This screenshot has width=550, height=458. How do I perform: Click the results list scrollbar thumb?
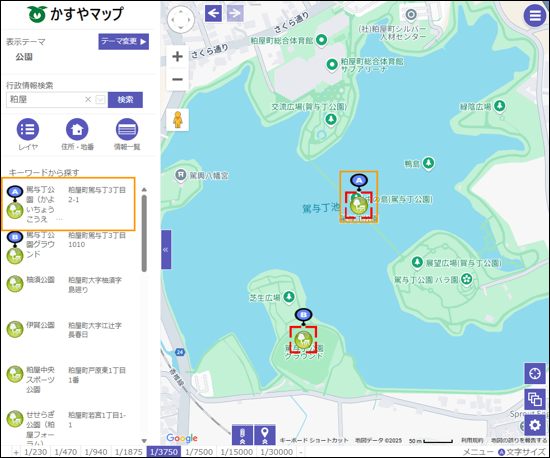(144, 233)
